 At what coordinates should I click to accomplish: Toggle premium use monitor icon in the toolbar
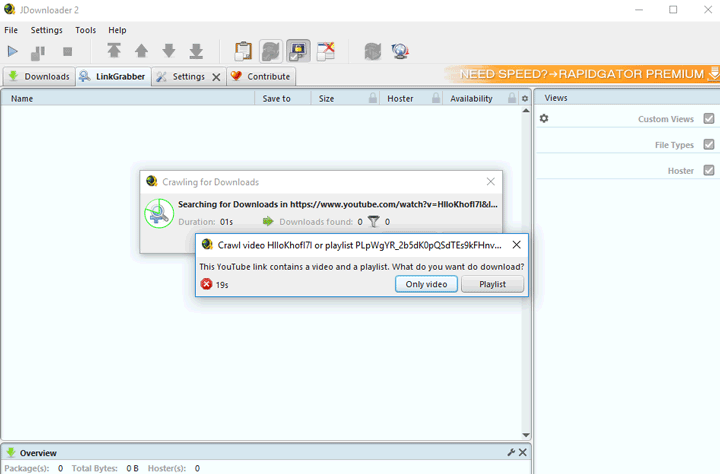click(298, 51)
